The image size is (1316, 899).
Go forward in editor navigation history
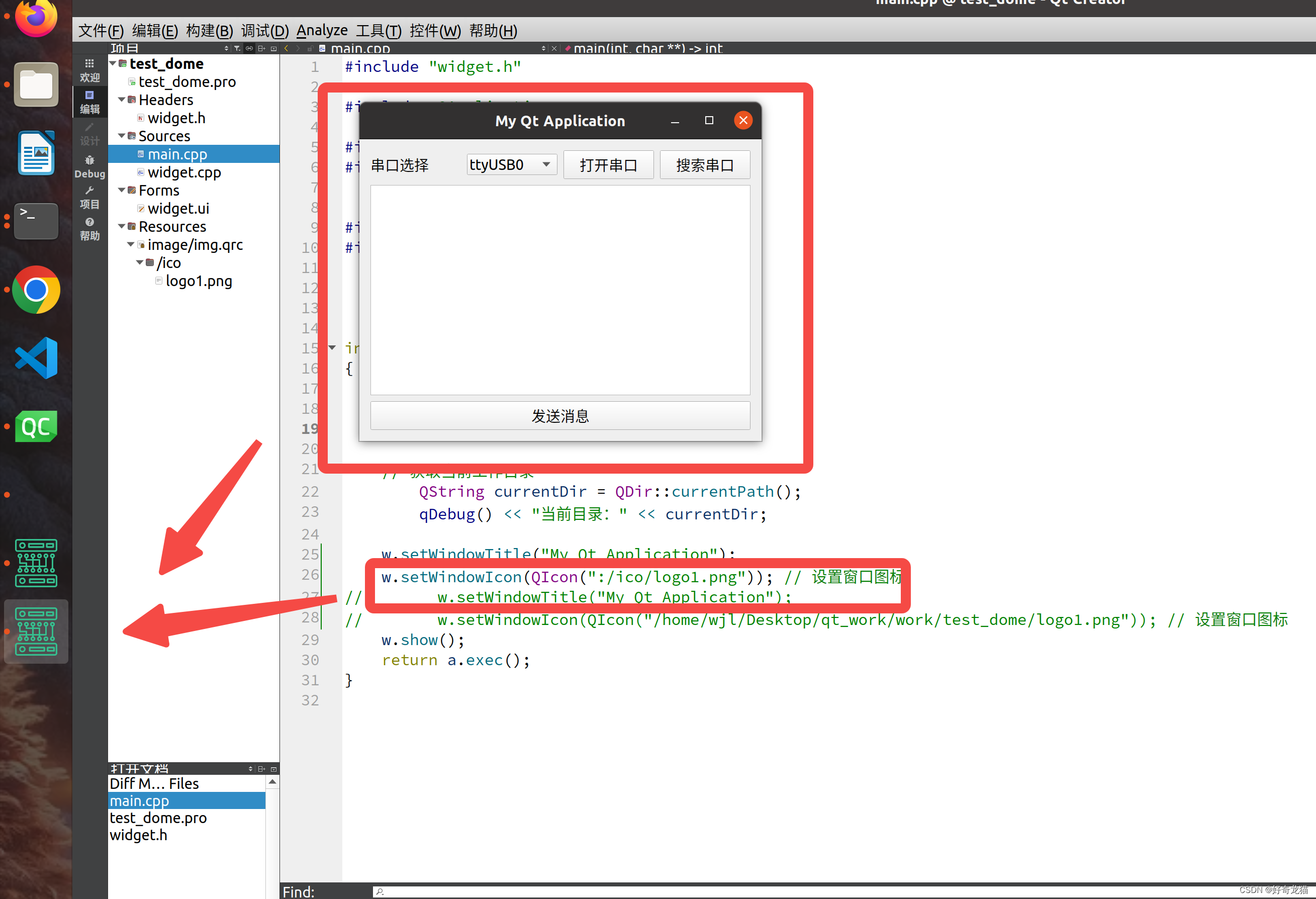point(298,49)
